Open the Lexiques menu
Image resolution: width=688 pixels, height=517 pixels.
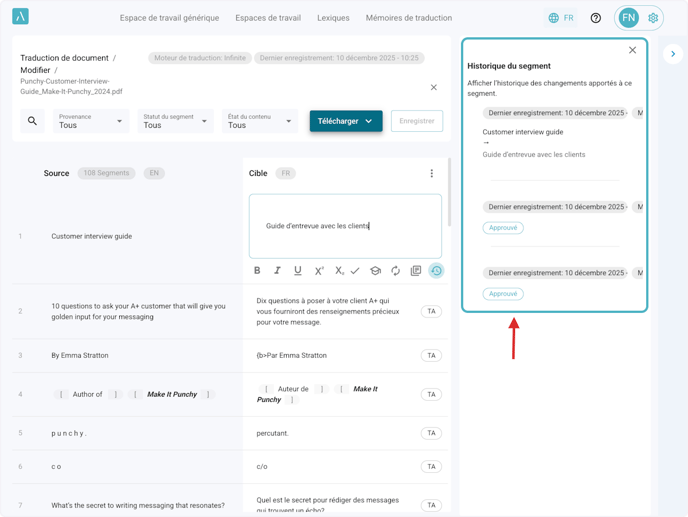click(x=333, y=18)
